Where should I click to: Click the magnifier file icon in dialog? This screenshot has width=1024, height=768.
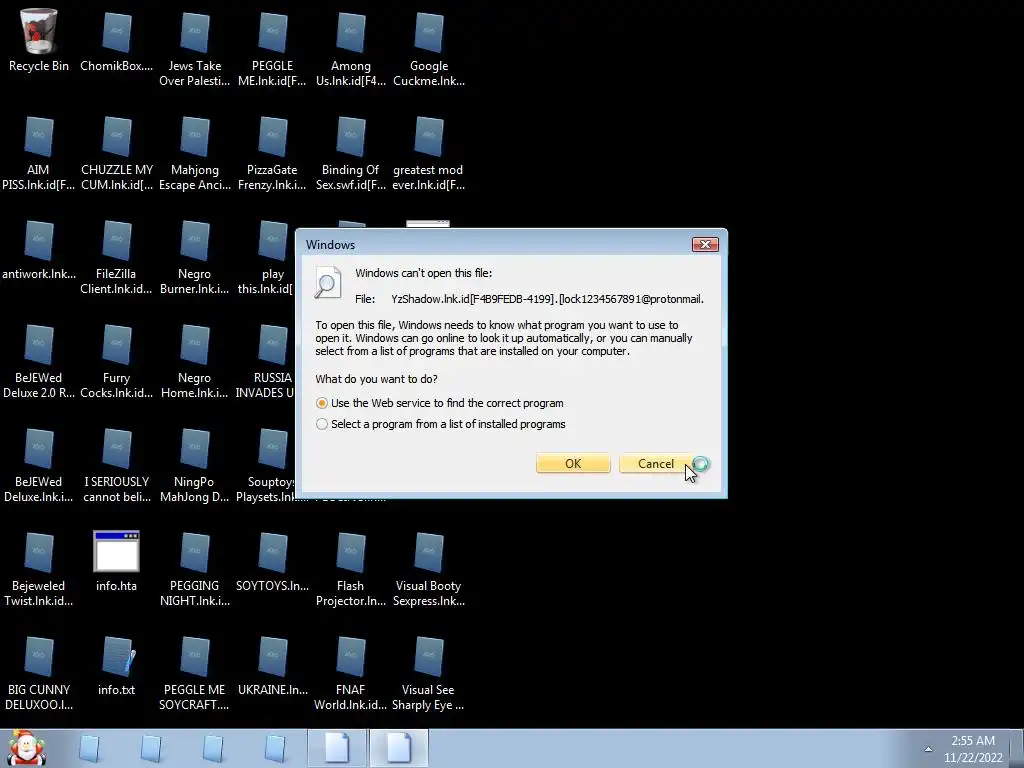click(328, 283)
